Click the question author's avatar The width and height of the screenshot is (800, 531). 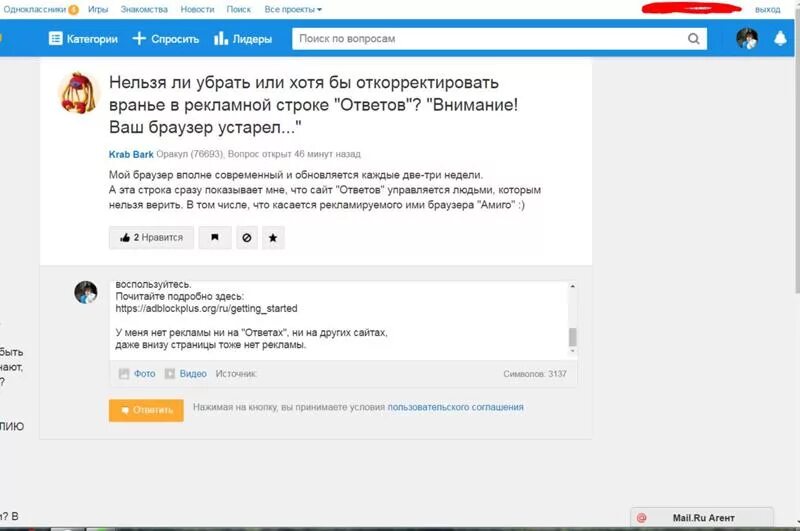pyautogui.click(x=78, y=93)
